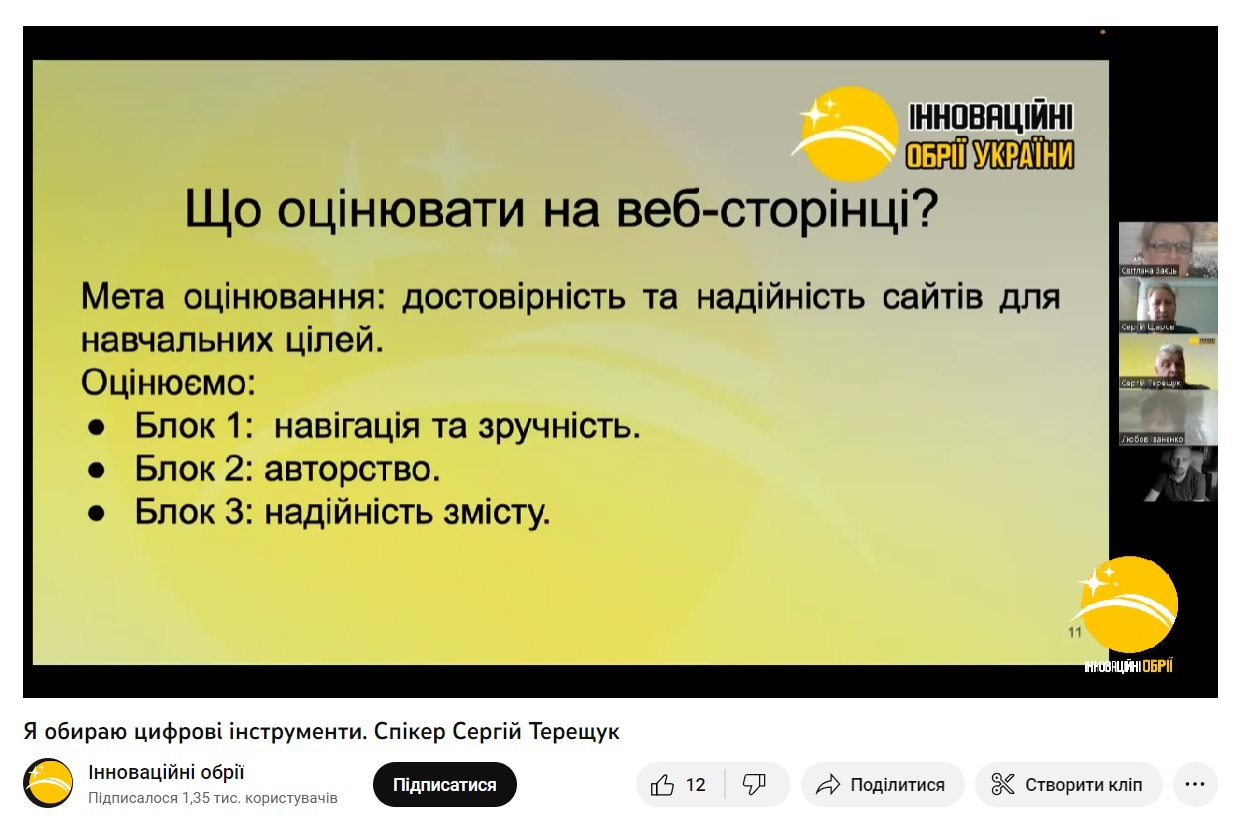Click the video player slide area
The width and height of the screenshot is (1235, 819).
570,362
